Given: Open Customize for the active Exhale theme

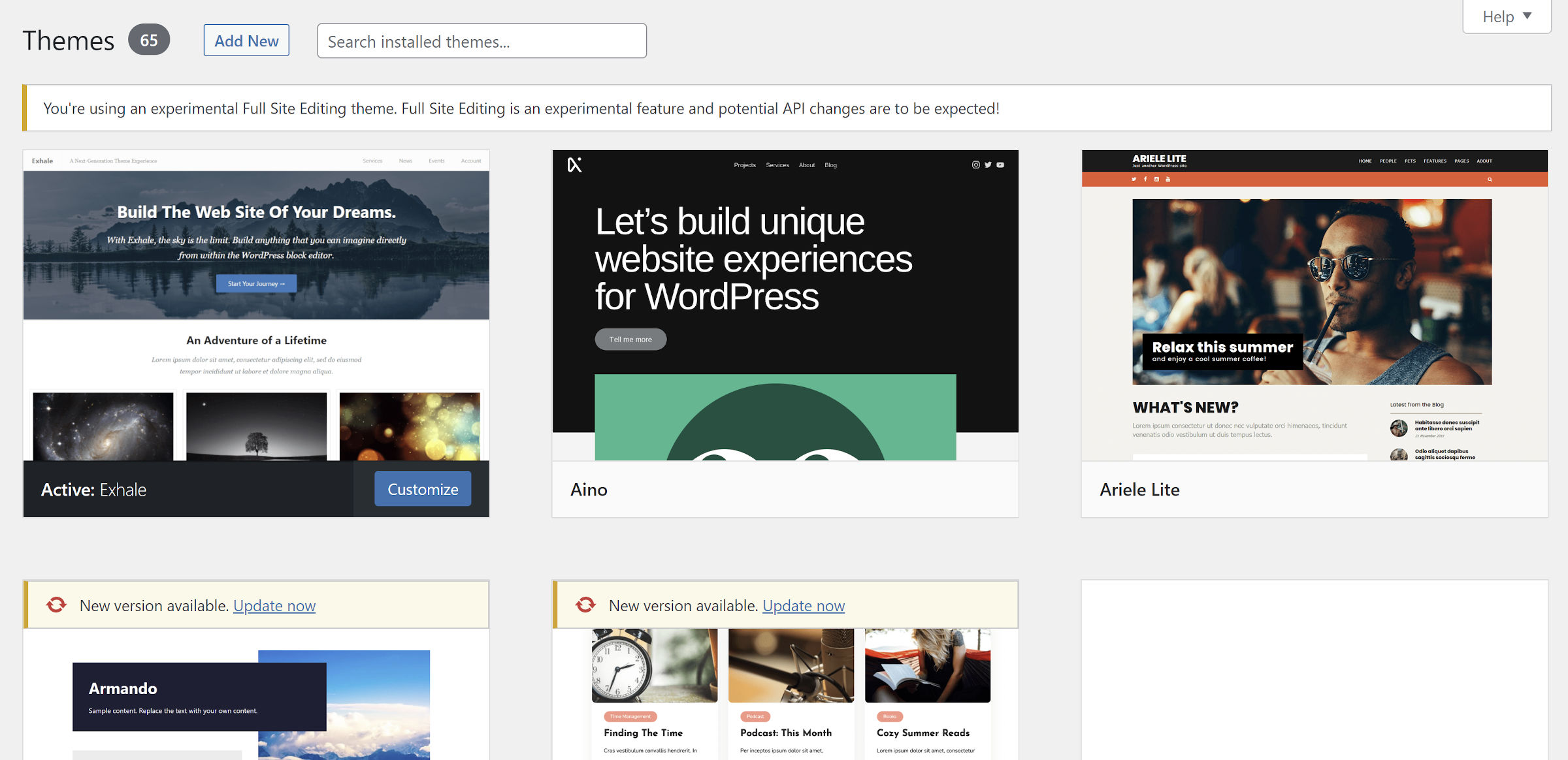Looking at the screenshot, I should pyautogui.click(x=422, y=488).
